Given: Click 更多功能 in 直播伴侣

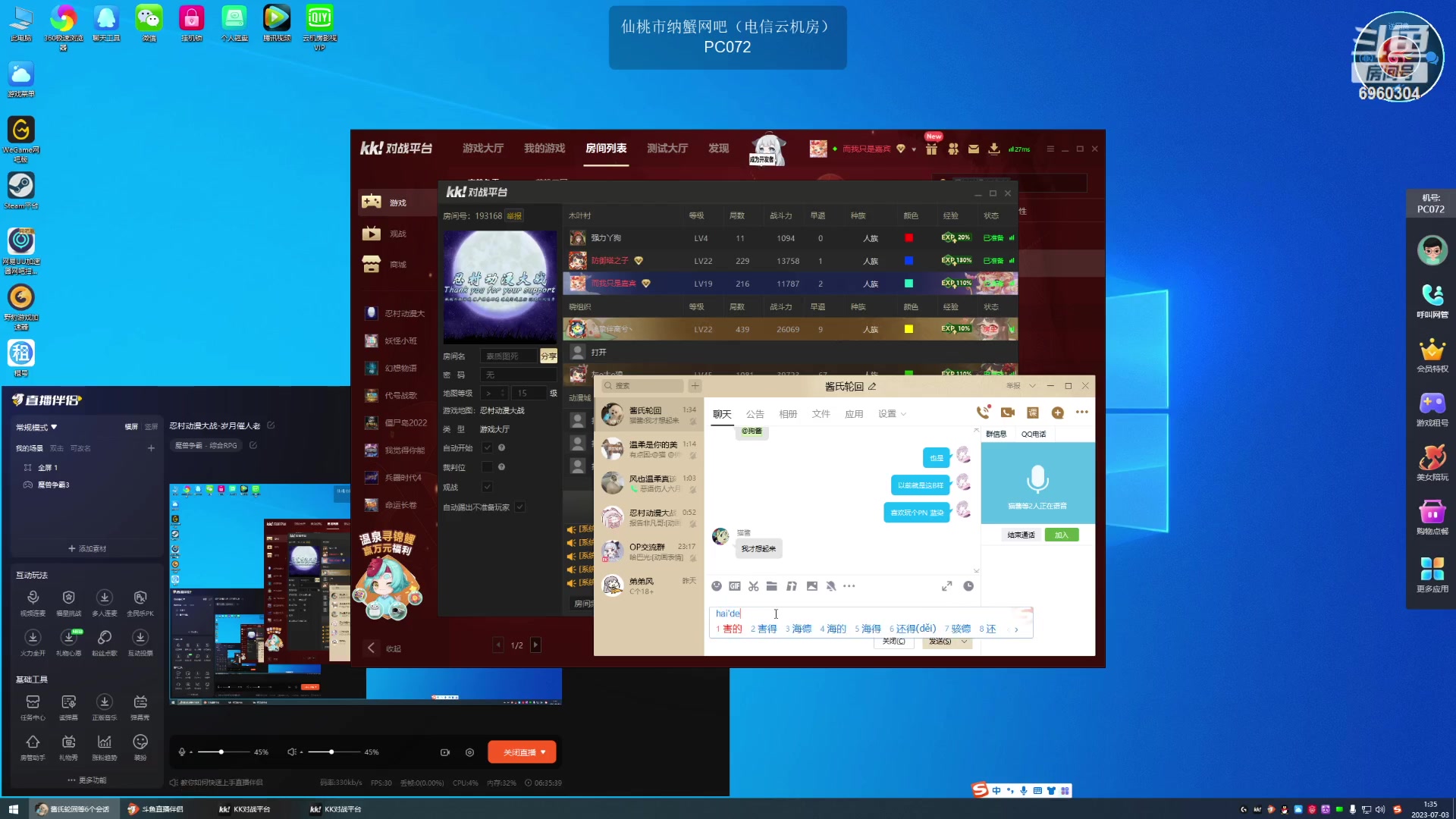Looking at the screenshot, I should click(87, 780).
